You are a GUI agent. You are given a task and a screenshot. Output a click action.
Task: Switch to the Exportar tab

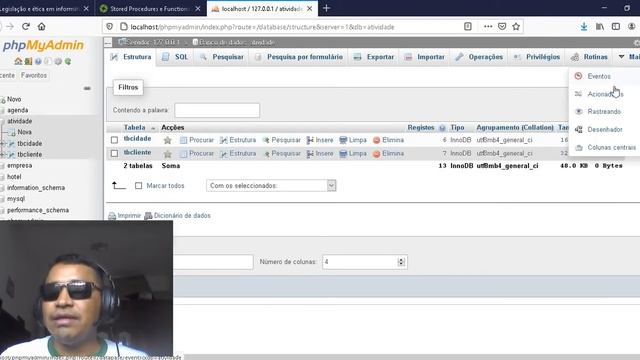tap(374, 57)
